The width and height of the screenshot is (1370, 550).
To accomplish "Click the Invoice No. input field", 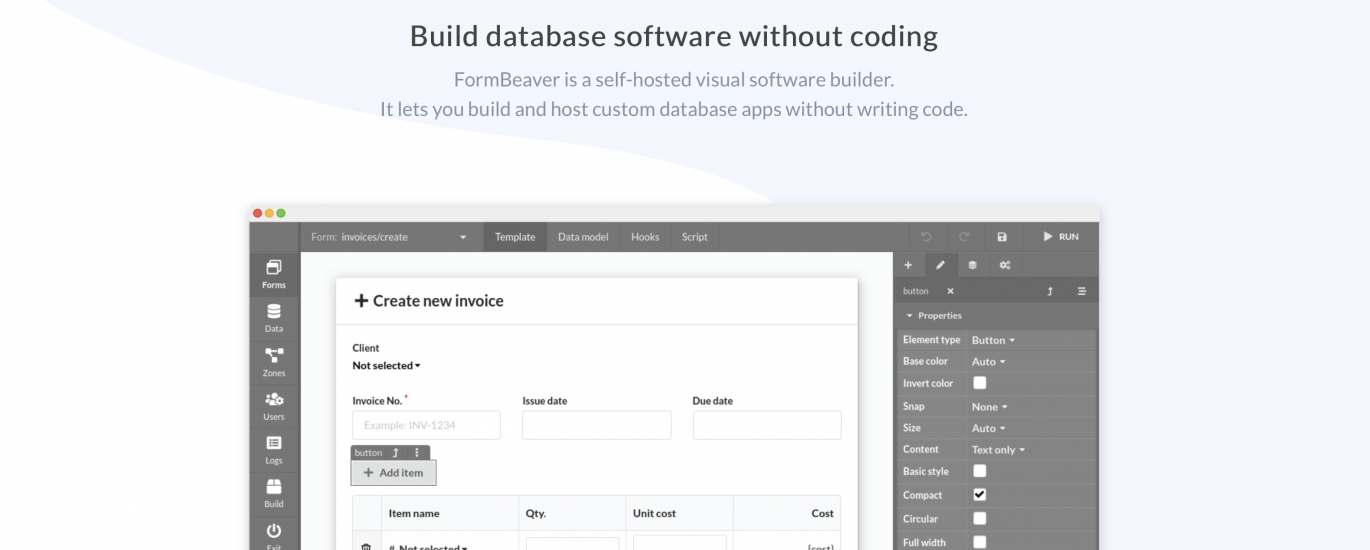I will point(426,425).
